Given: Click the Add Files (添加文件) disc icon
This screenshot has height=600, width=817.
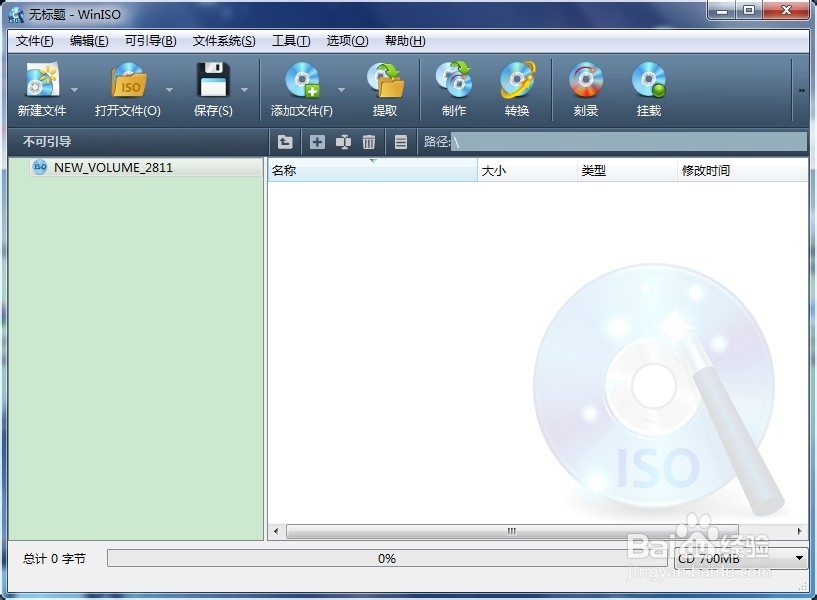Looking at the screenshot, I should (302, 80).
